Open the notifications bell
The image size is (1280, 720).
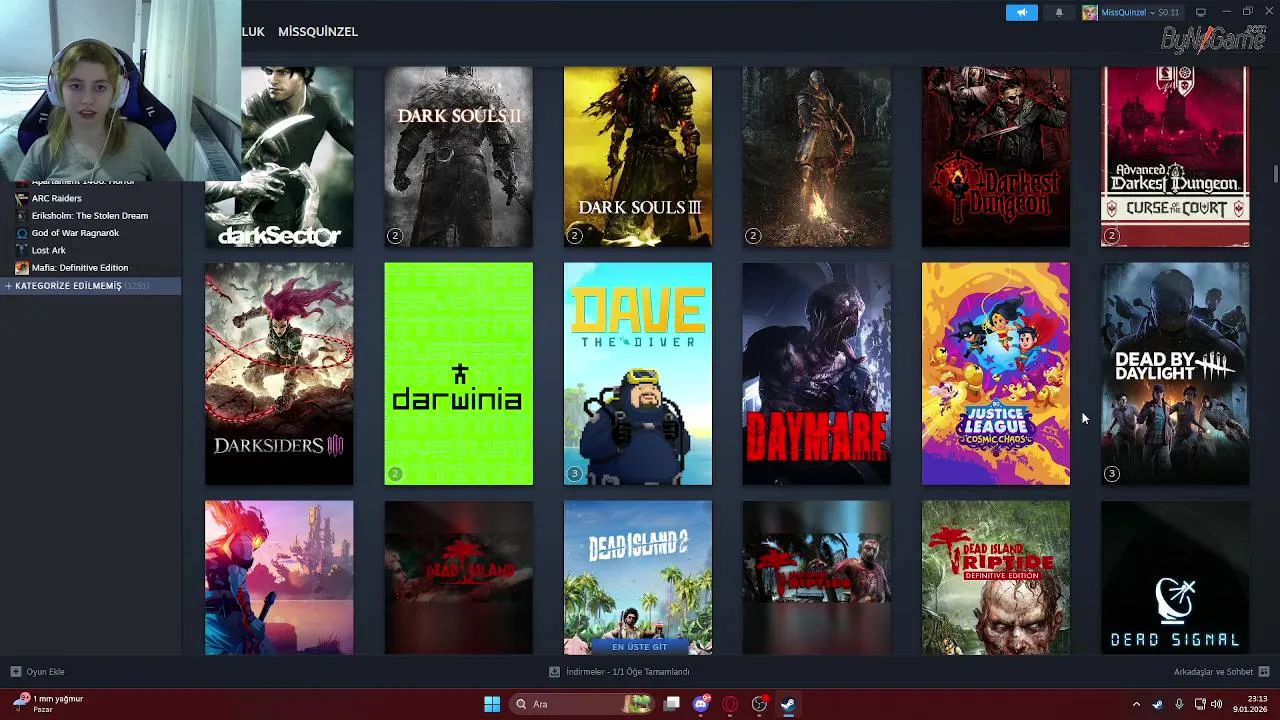[x=1059, y=12]
